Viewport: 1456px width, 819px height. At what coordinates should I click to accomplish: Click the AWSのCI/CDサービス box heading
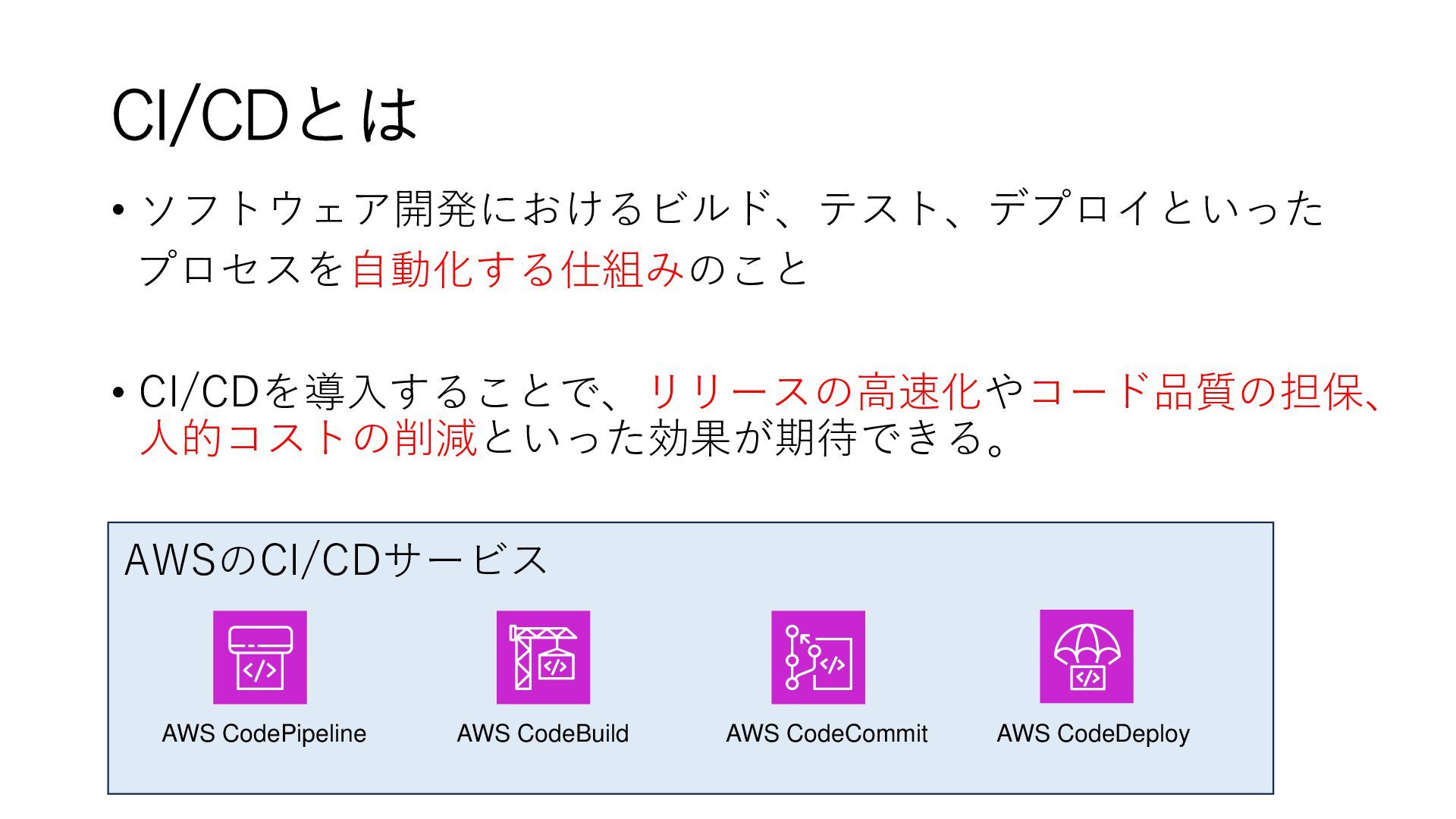pos(335,560)
